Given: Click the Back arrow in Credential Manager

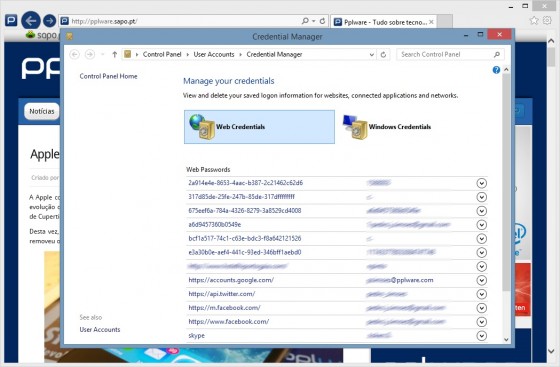Looking at the screenshot, I should click(x=75, y=54).
